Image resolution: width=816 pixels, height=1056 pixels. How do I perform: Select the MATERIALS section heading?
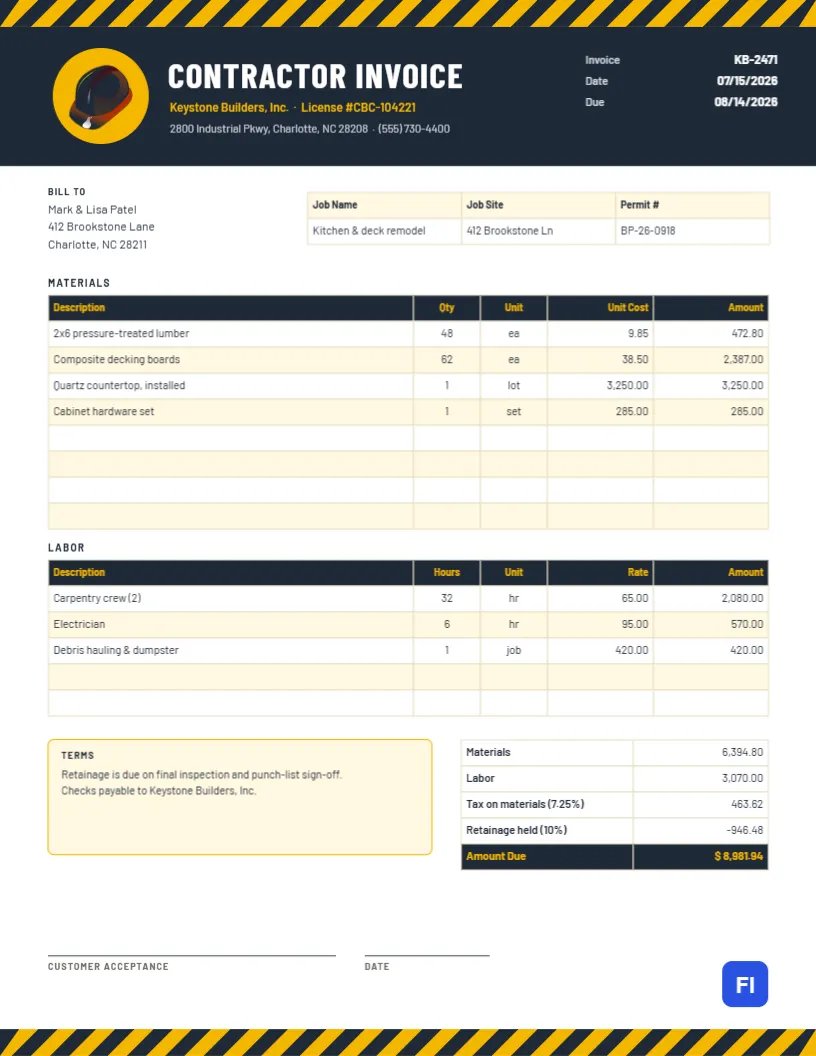tap(79, 283)
